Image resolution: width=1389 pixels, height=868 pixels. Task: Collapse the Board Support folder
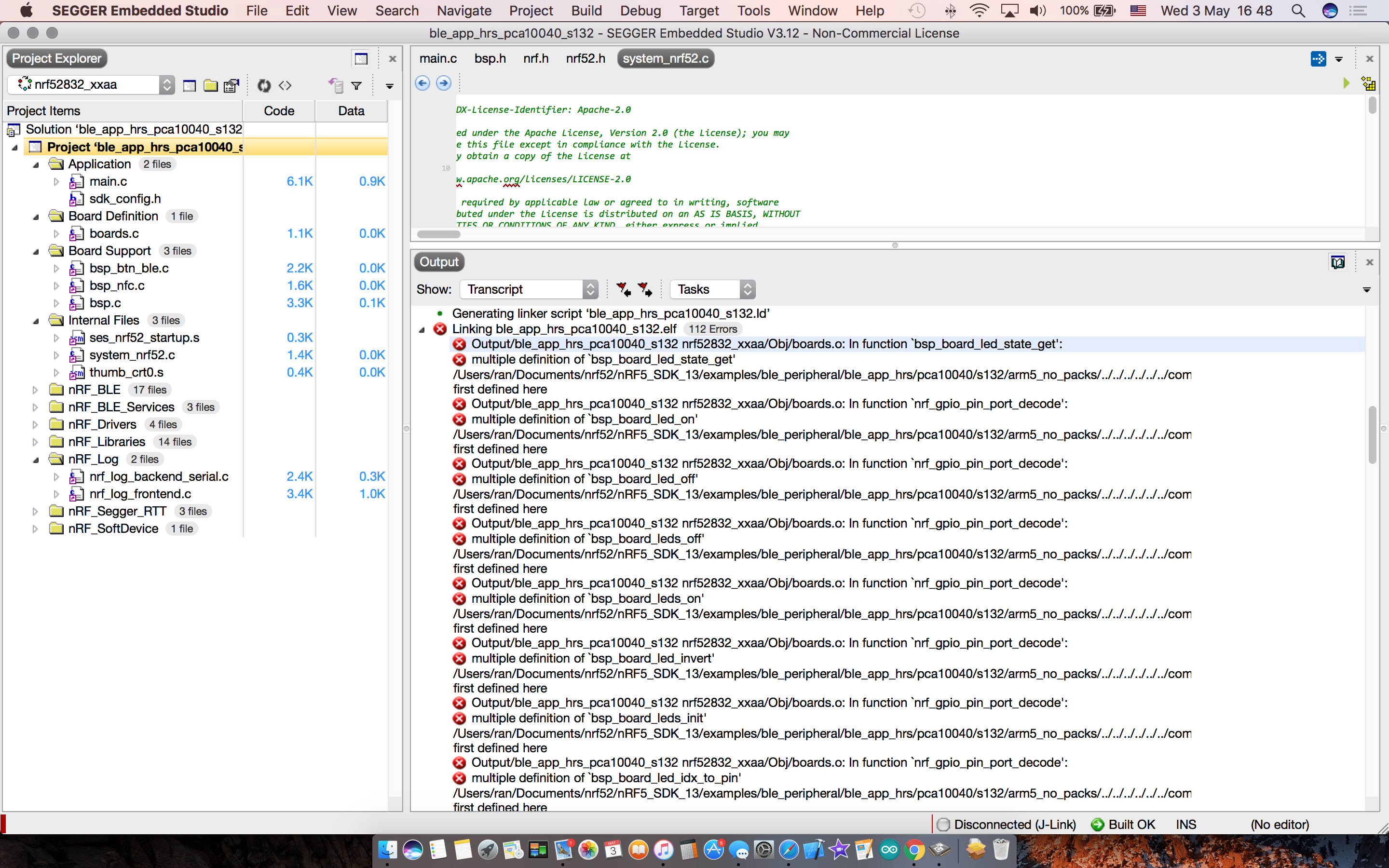(x=36, y=251)
